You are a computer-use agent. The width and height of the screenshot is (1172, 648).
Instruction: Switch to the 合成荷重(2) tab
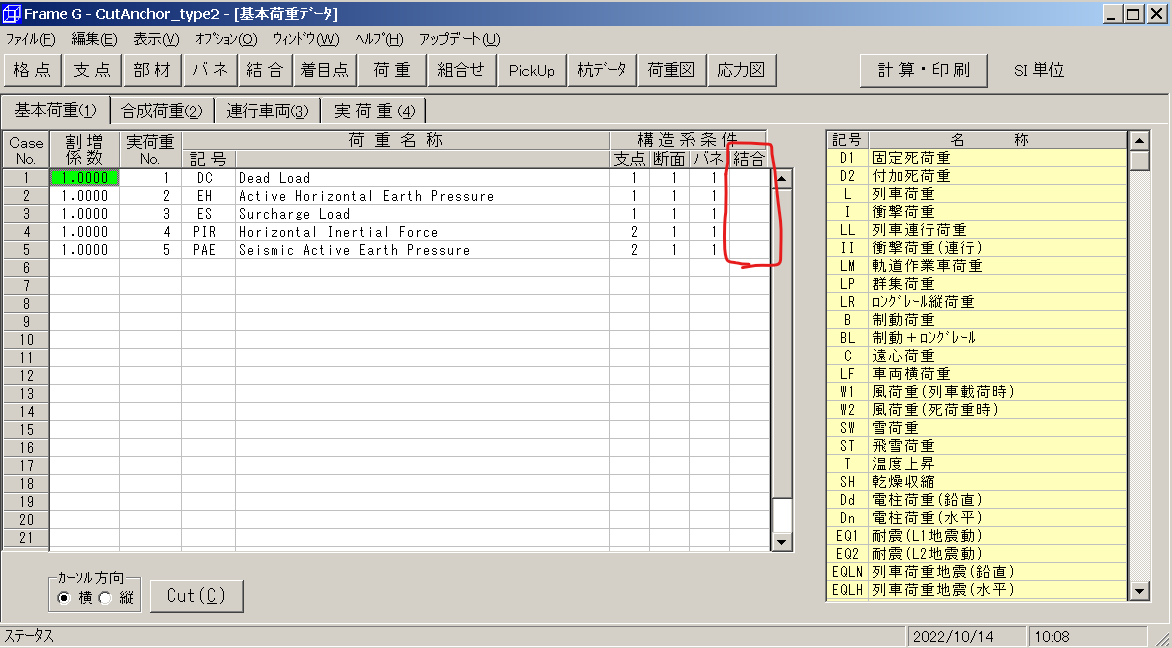point(162,111)
